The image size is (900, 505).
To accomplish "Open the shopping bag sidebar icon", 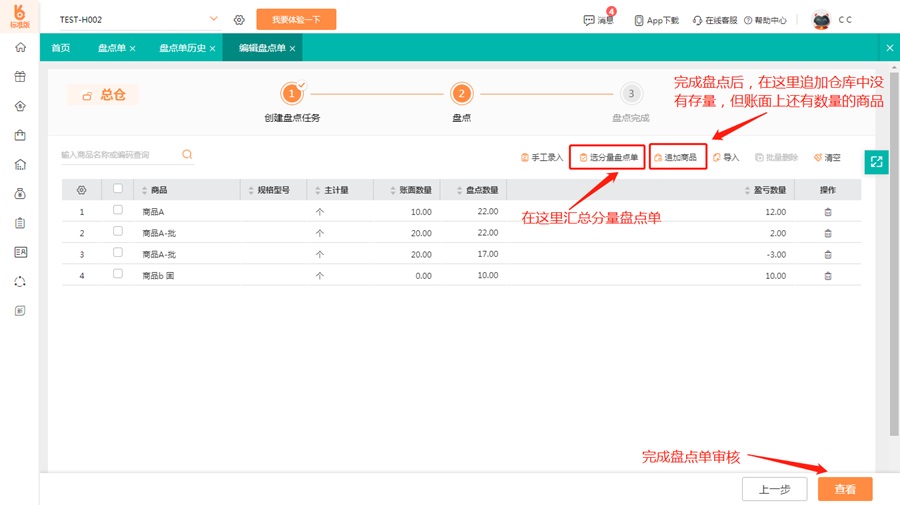I will coord(20,135).
